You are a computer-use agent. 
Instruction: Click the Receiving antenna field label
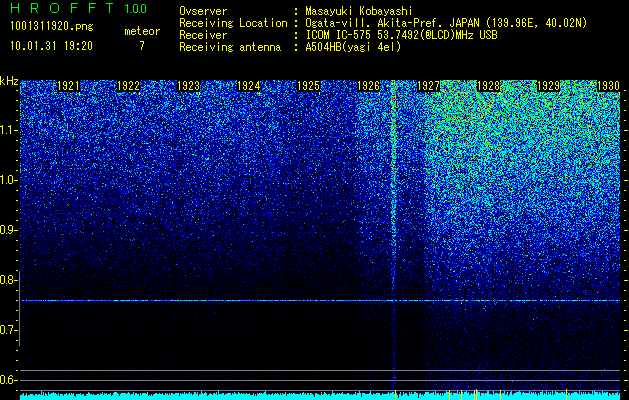(x=230, y=47)
